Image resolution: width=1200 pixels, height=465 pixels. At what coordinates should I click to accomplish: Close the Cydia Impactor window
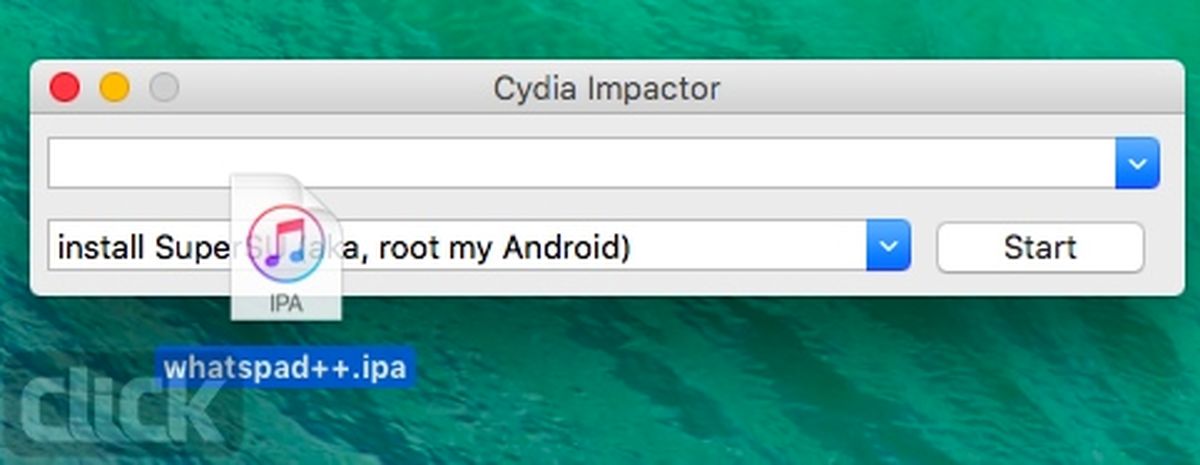point(65,88)
